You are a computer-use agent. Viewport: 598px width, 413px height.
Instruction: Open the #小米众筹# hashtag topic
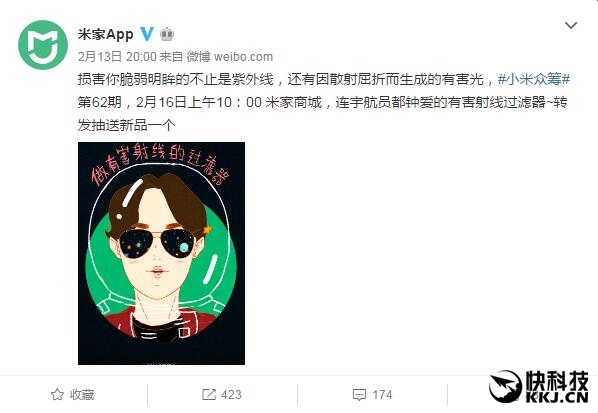(534, 79)
